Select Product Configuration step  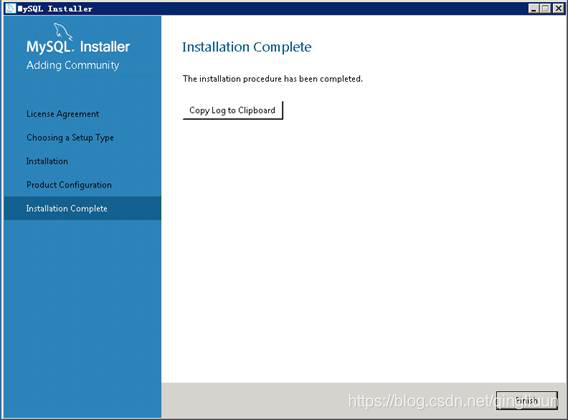click(x=69, y=185)
